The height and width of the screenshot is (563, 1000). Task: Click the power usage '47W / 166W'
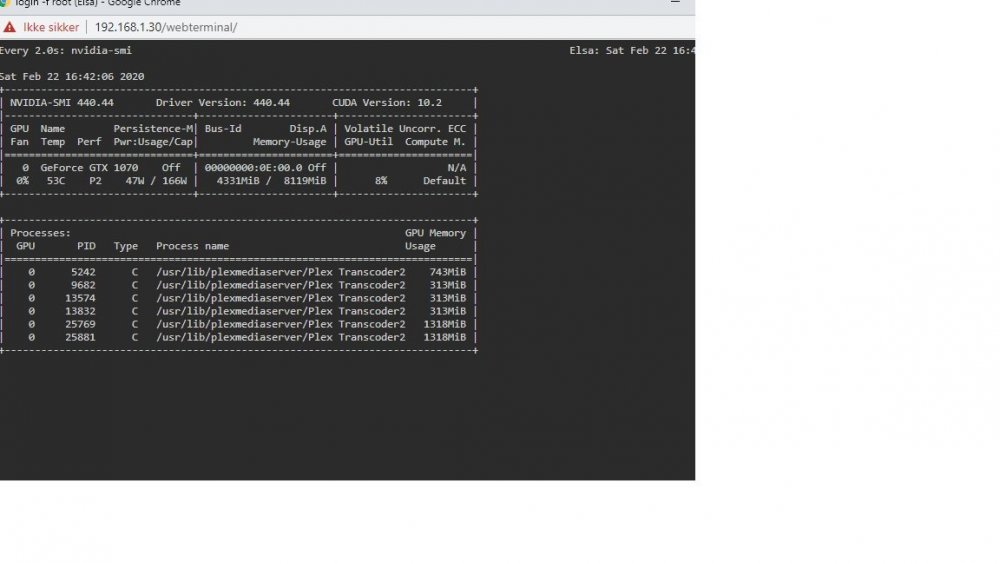point(156,181)
